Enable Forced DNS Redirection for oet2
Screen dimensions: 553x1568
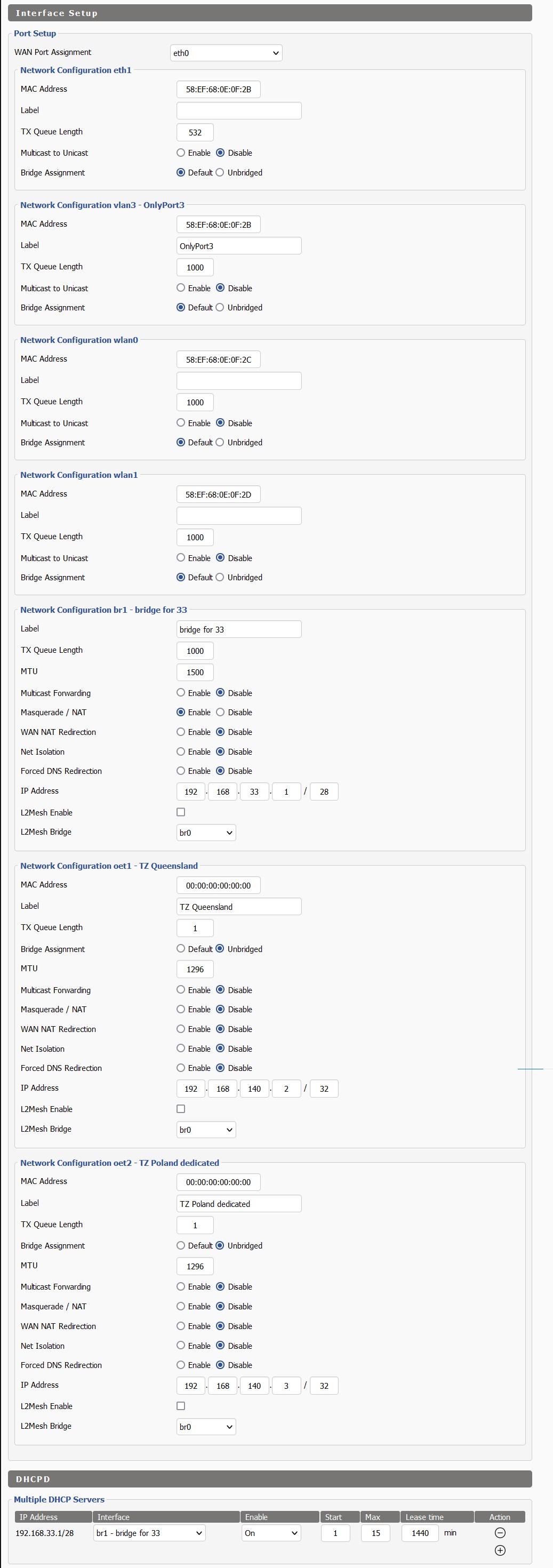181,1365
